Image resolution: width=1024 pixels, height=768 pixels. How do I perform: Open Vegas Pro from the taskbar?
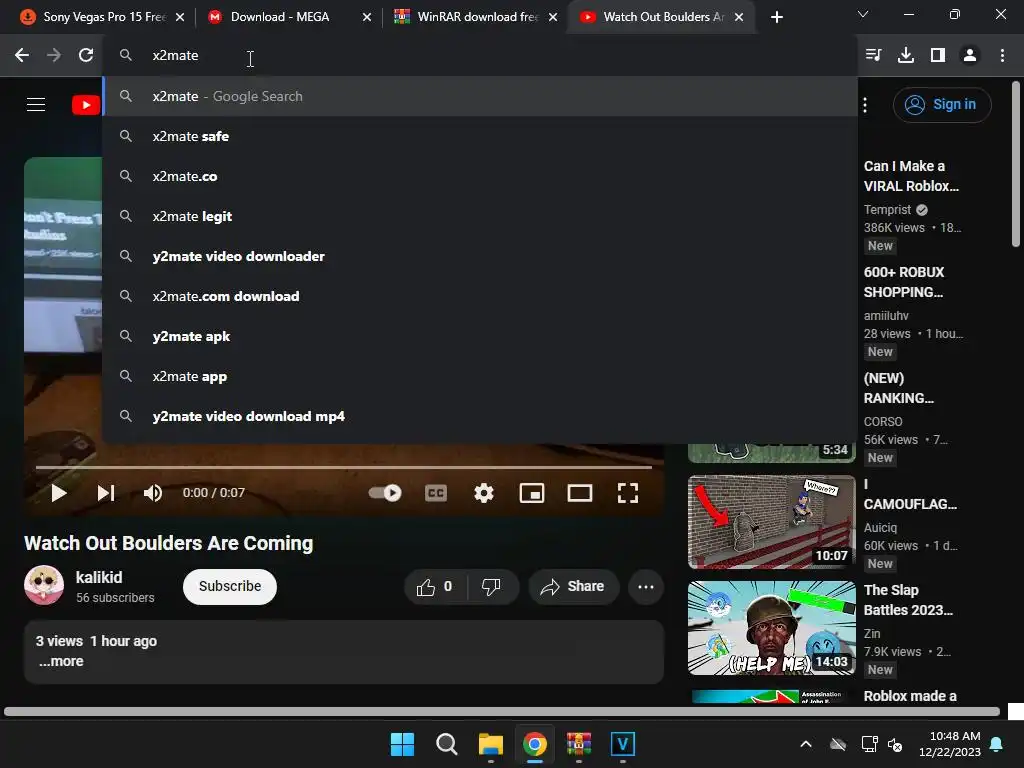(622, 744)
